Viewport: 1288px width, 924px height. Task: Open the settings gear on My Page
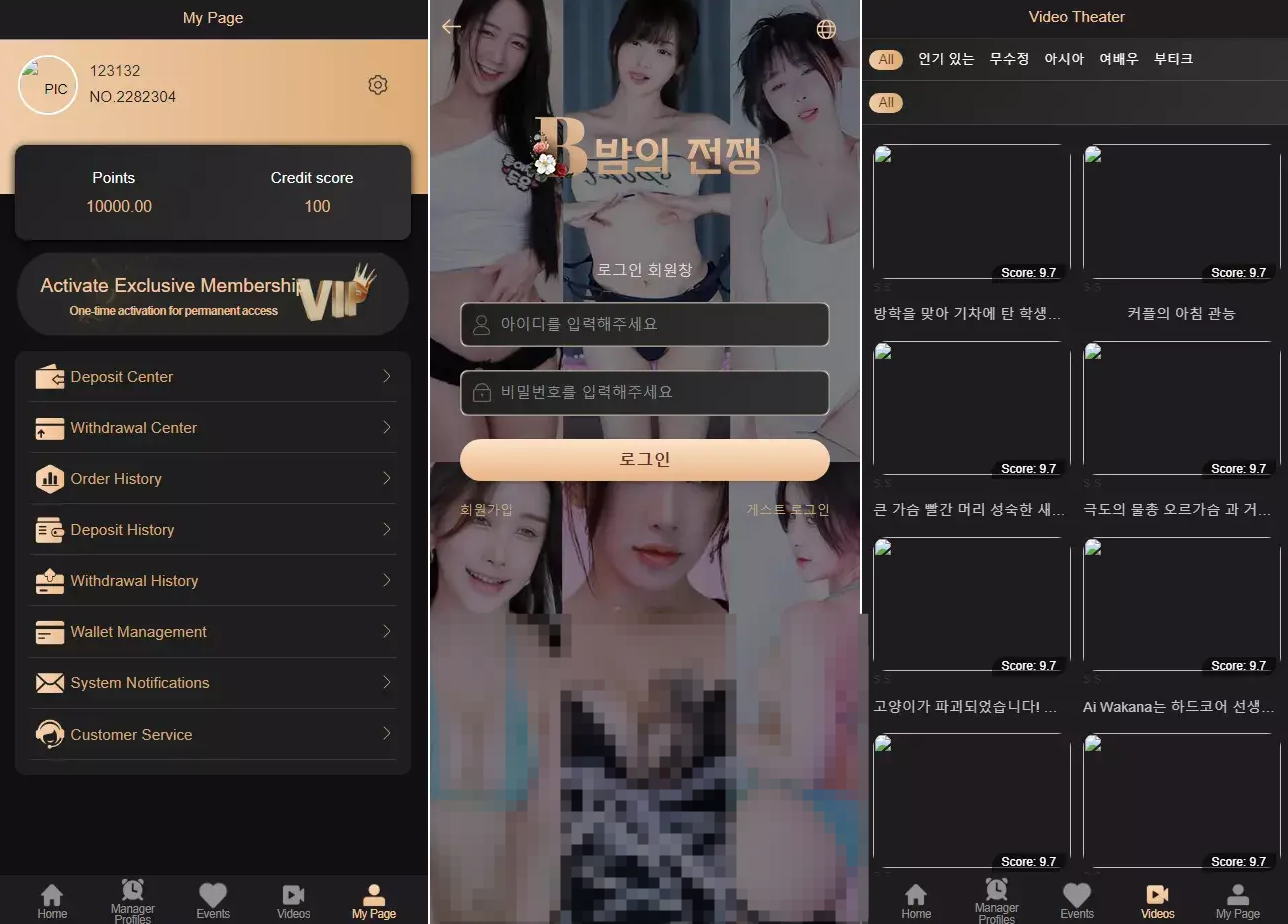(378, 84)
